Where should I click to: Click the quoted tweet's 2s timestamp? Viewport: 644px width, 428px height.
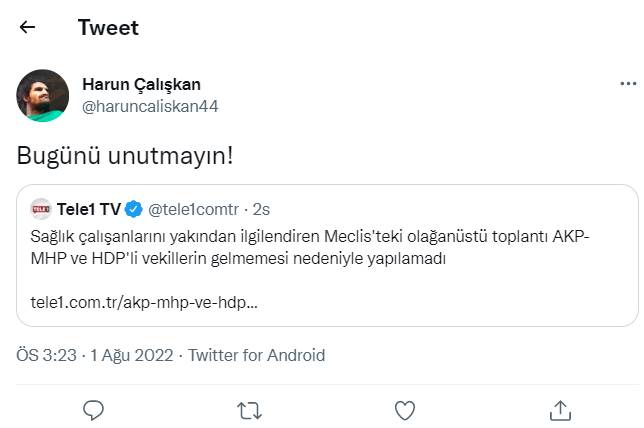click(261, 209)
